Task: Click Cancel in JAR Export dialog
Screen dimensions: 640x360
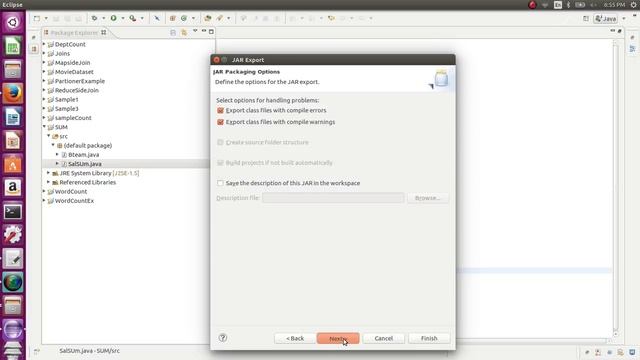Action: (384, 338)
